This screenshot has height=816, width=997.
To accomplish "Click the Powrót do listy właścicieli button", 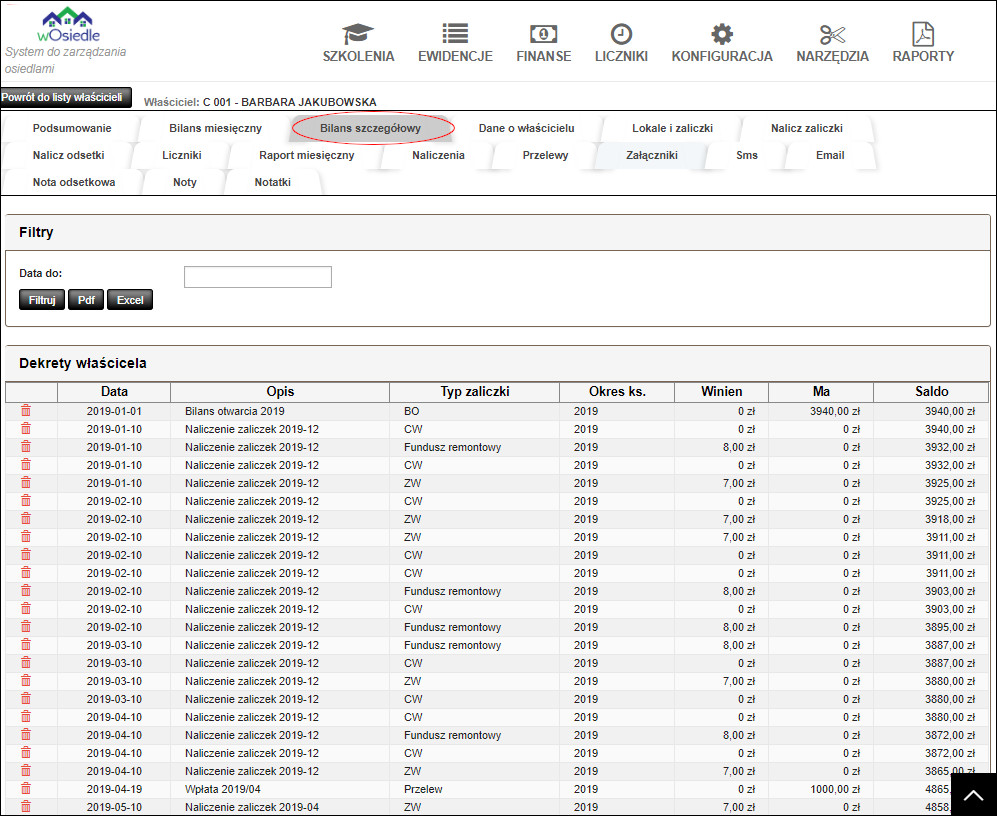I will (x=66, y=97).
